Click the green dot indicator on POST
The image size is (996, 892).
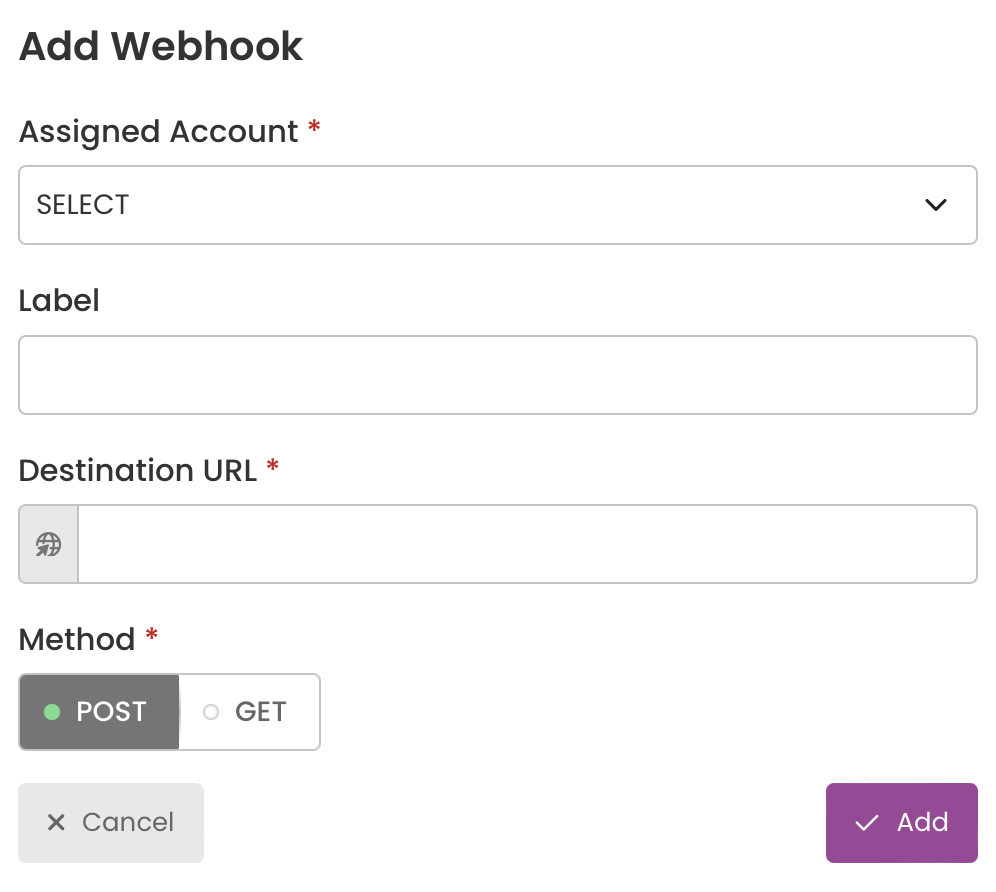pos(52,712)
